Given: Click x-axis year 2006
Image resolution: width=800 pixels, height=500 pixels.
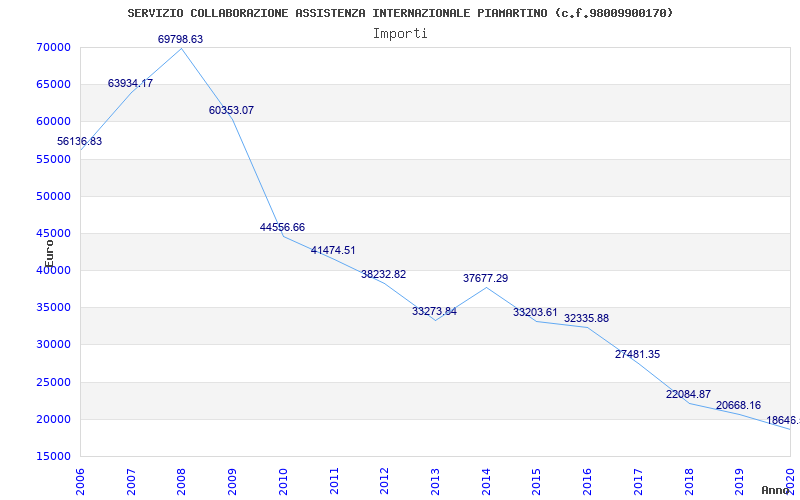Looking at the screenshot, I should click(80, 481).
